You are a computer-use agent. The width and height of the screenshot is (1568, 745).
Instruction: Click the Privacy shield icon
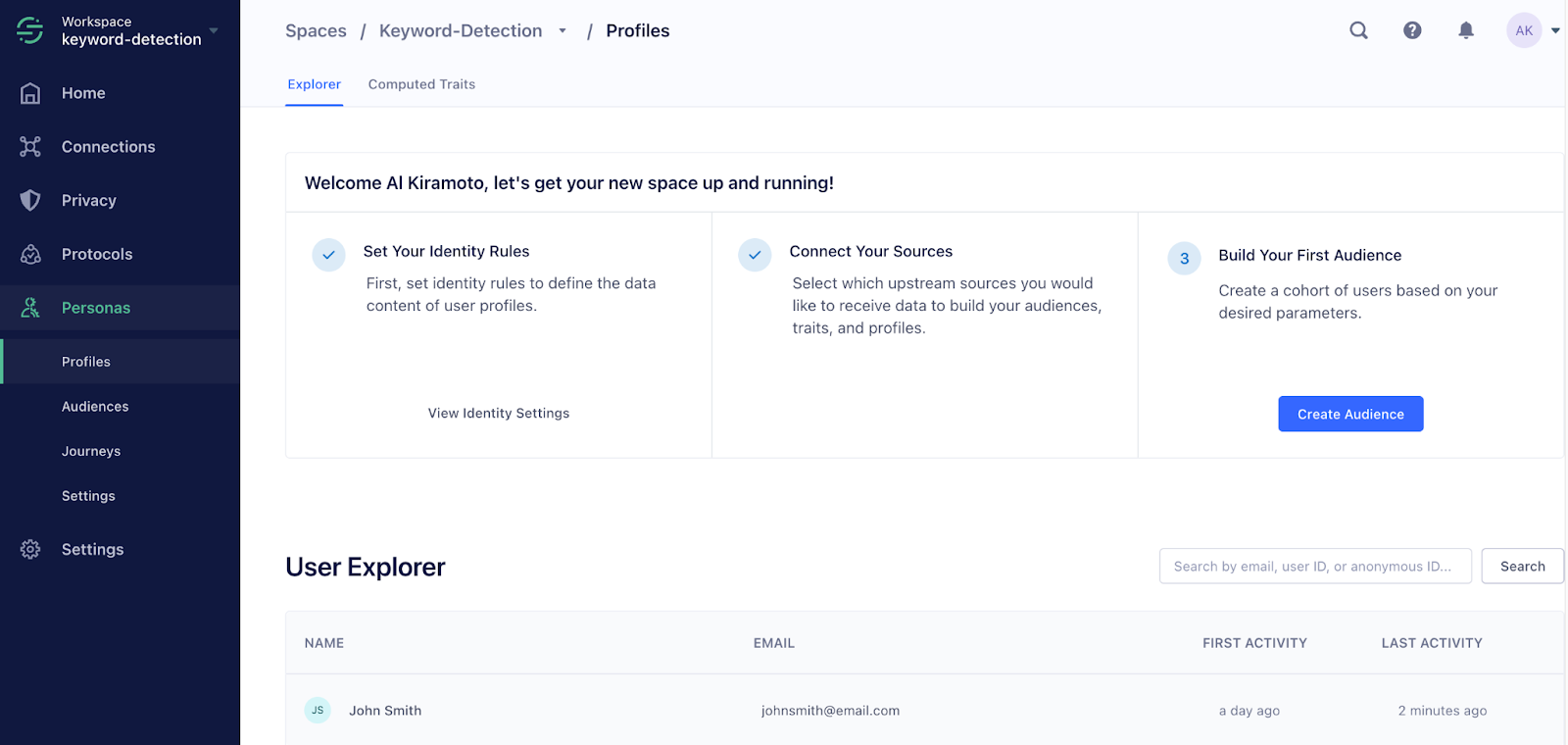tap(30, 200)
